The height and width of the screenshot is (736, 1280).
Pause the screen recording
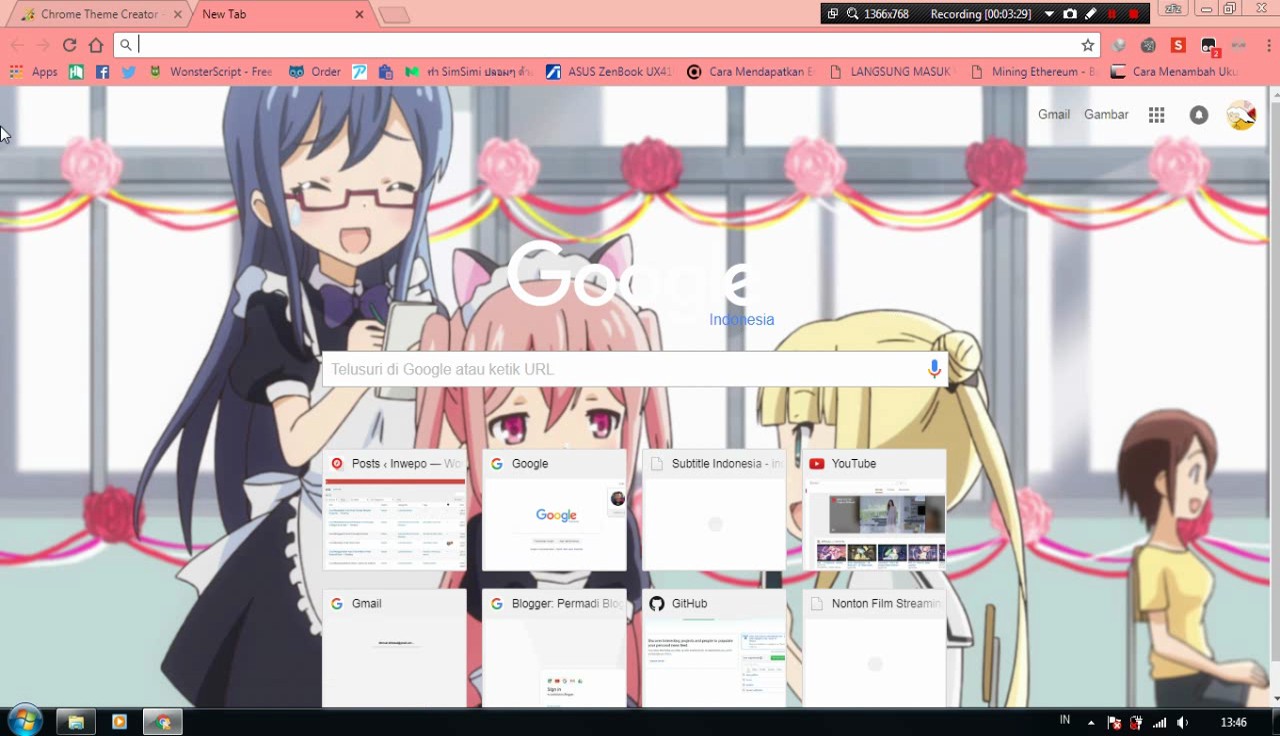point(1112,14)
